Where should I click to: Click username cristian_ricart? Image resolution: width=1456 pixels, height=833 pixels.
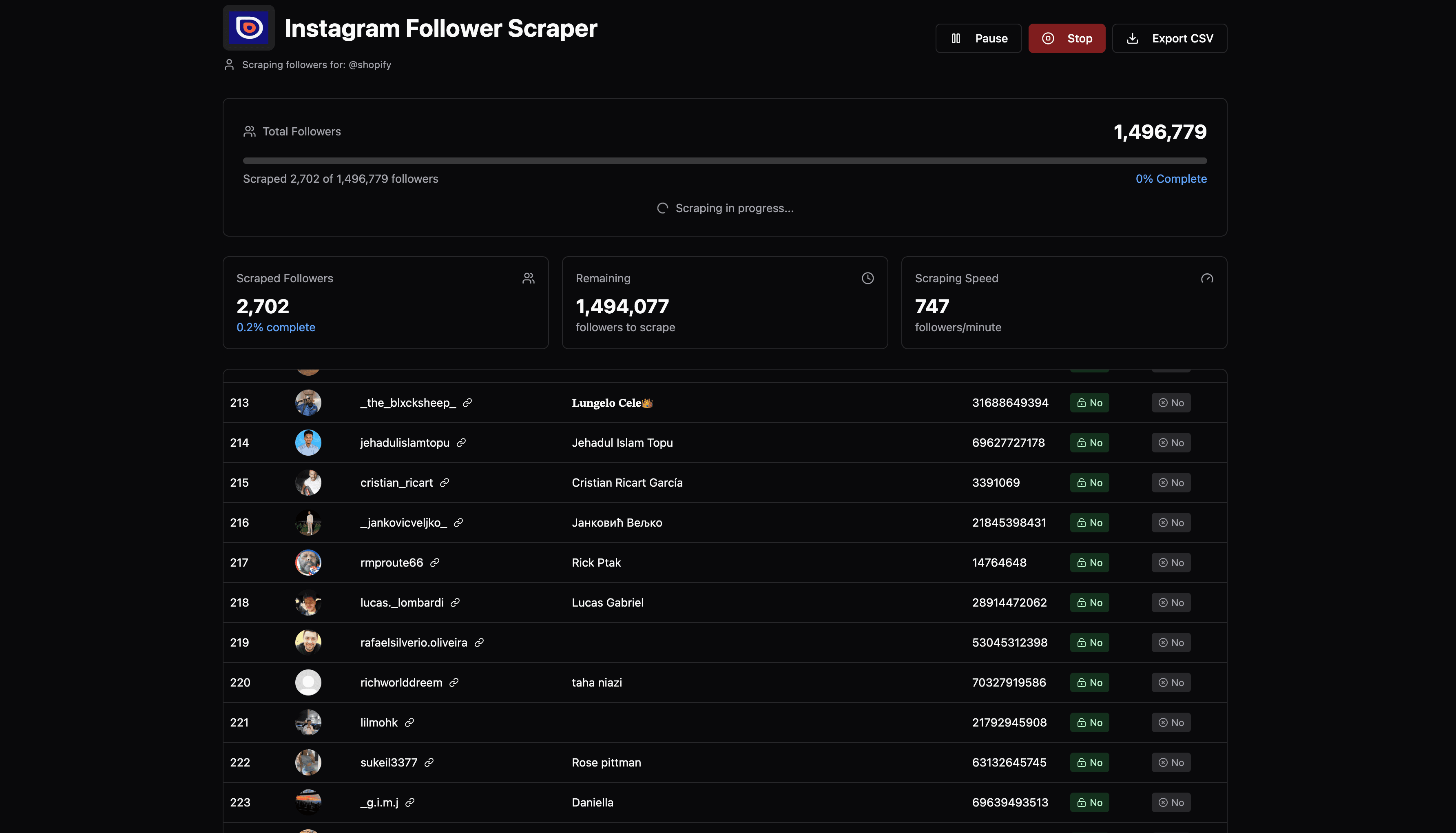coord(396,483)
